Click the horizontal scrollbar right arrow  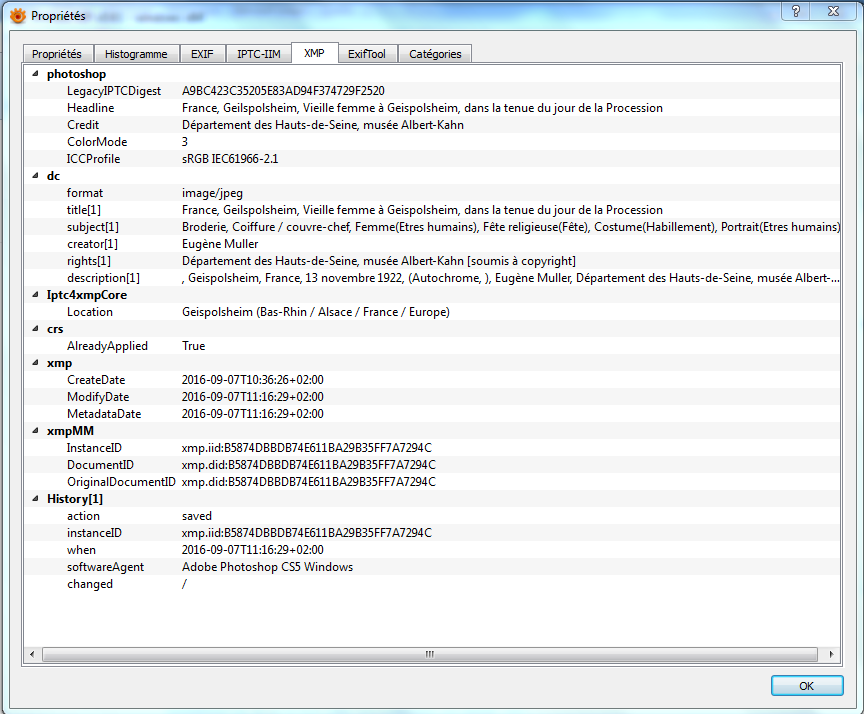click(832, 654)
